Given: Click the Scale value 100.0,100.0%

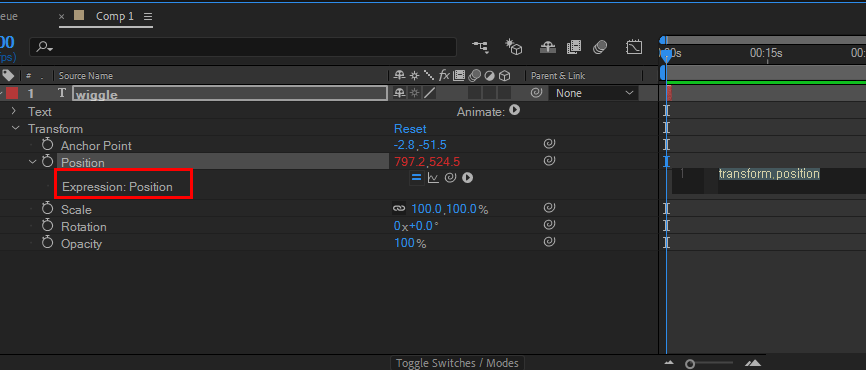Looking at the screenshot, I should click(x=450, y=209).
